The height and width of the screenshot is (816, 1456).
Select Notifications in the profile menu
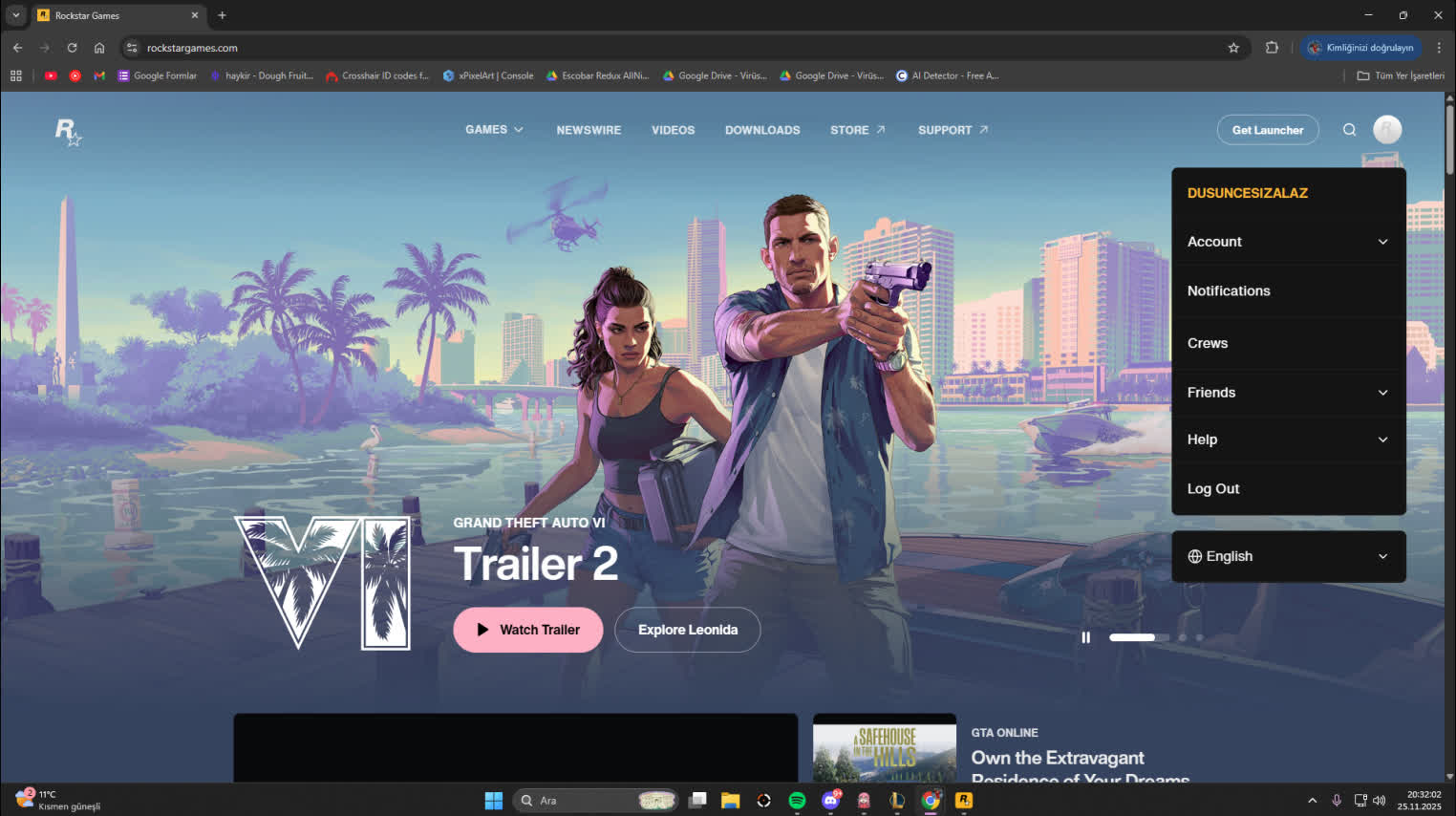1229,291
